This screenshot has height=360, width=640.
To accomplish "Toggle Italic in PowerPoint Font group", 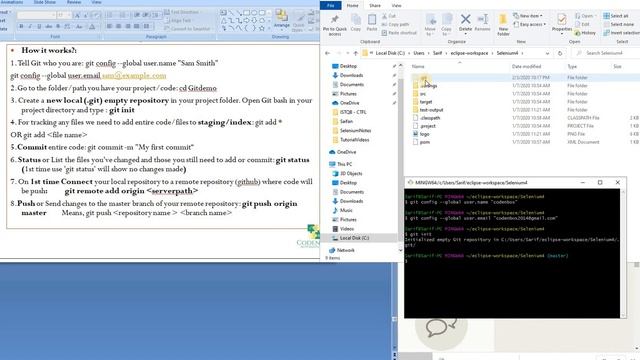I will click(30, 27).
